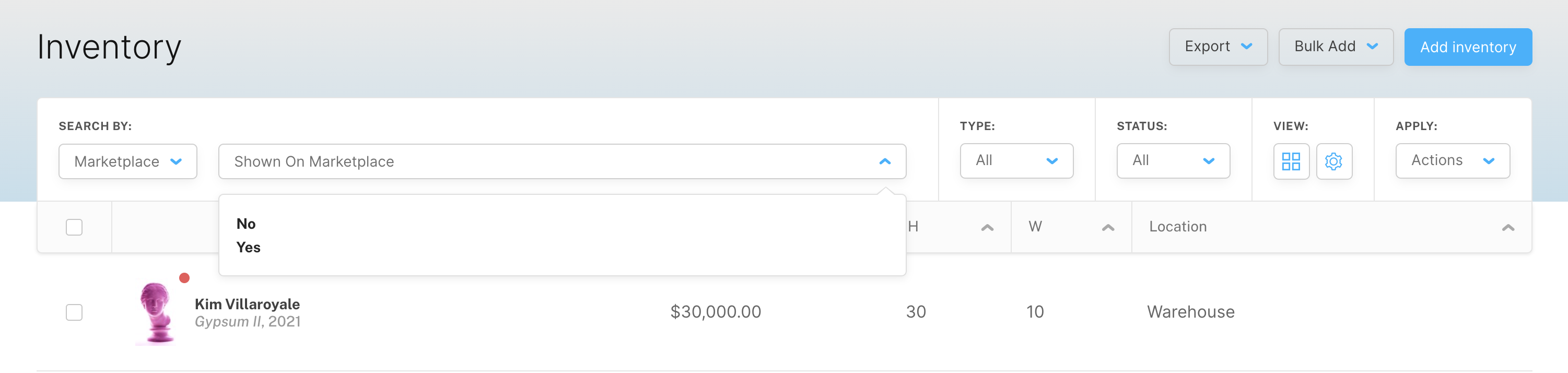Viewport: 1568px width, 373px height.
Task: Collapse Shown On Marketplace chevron
Action: coord(885,161)
